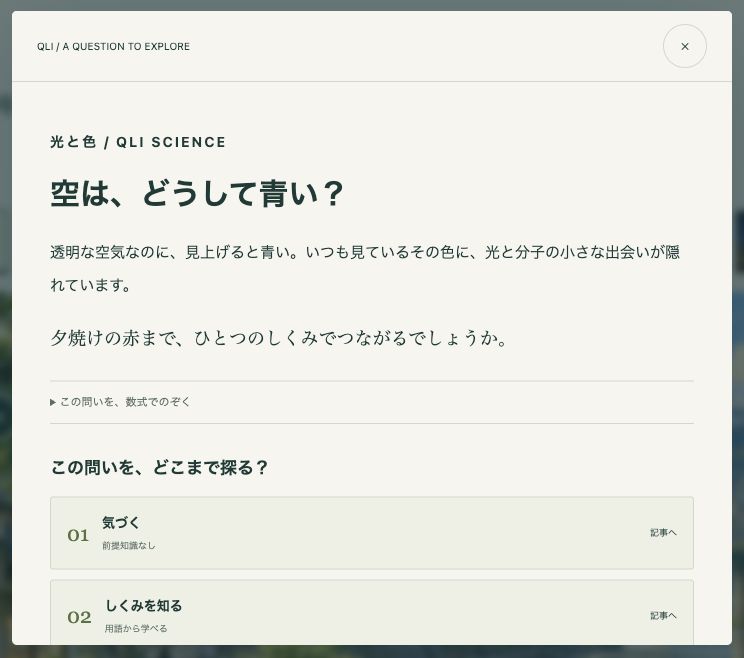The height and width of the screenshot is (658, 744).
Task: Click the sentence '夕焼けの赤まで、ひとつのしくみでつながるでしょうか。'
Action: [x=279, y=338]
